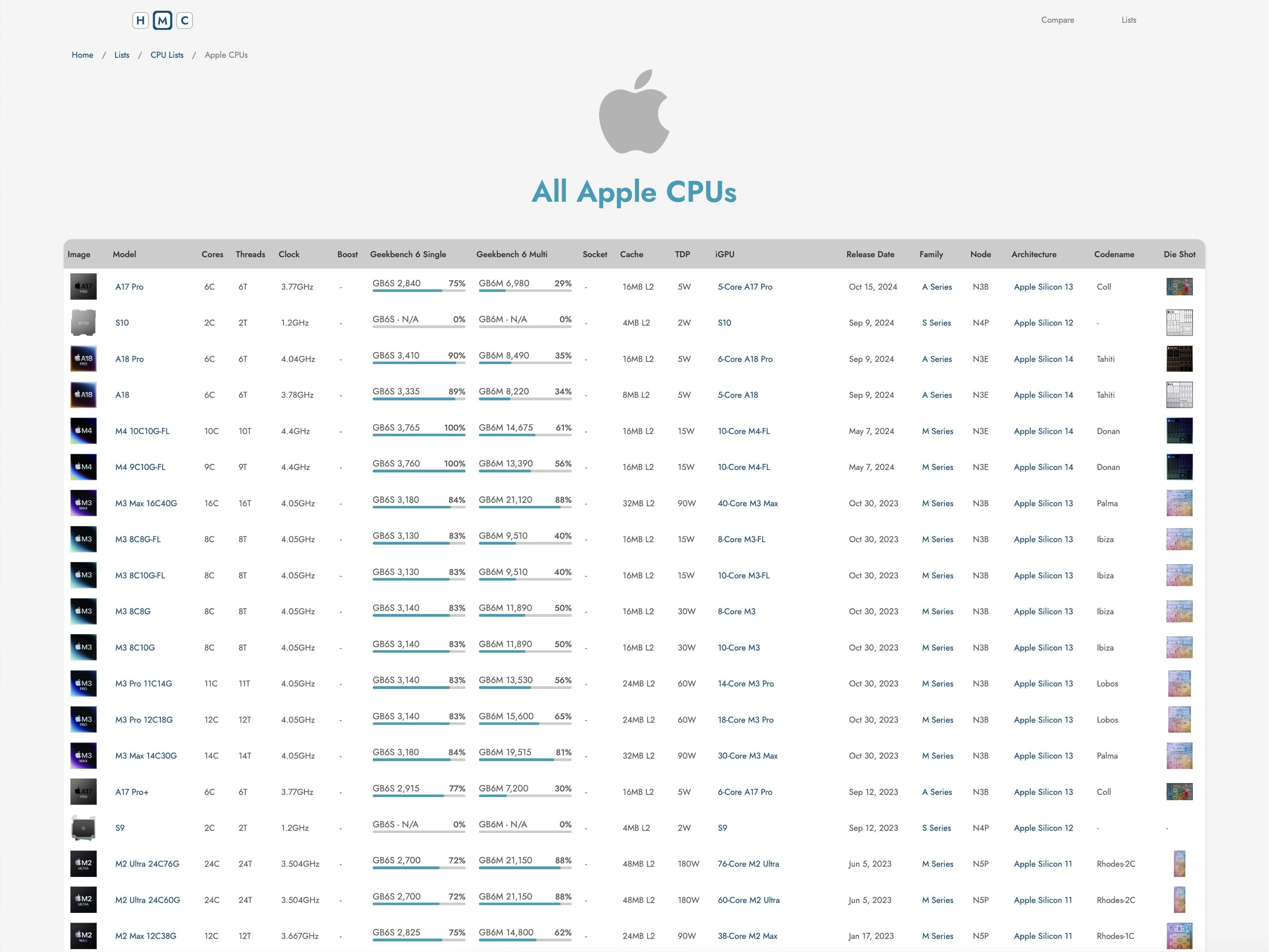View the M3 8C8G die shot
Screen dimensions: 1269x952
1179,612
